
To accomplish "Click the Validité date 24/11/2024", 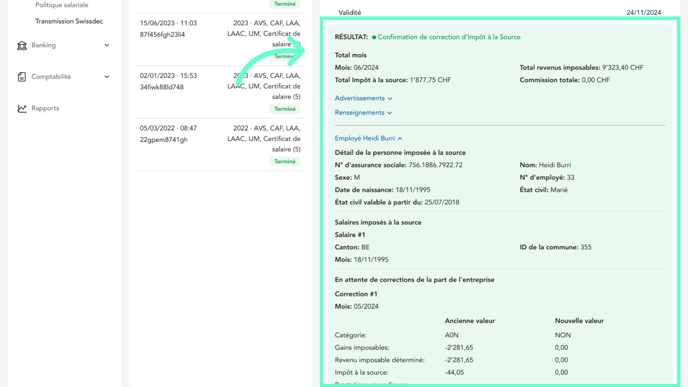I will (643, 12).
